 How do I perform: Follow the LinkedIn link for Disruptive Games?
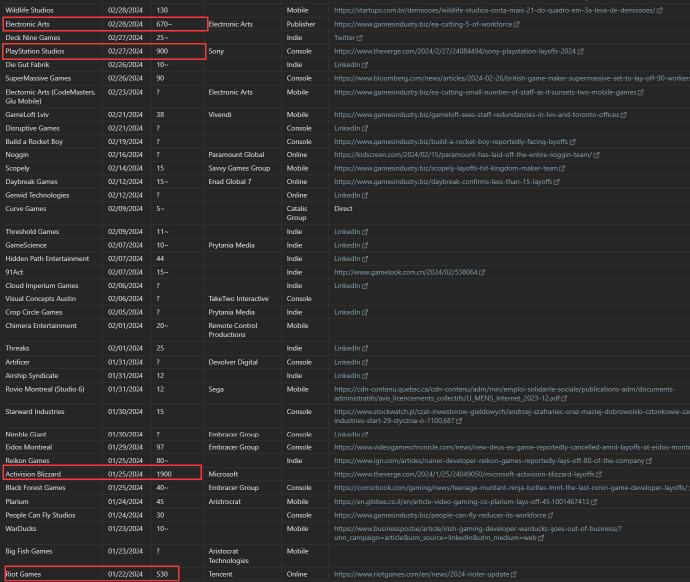(347, 129)
